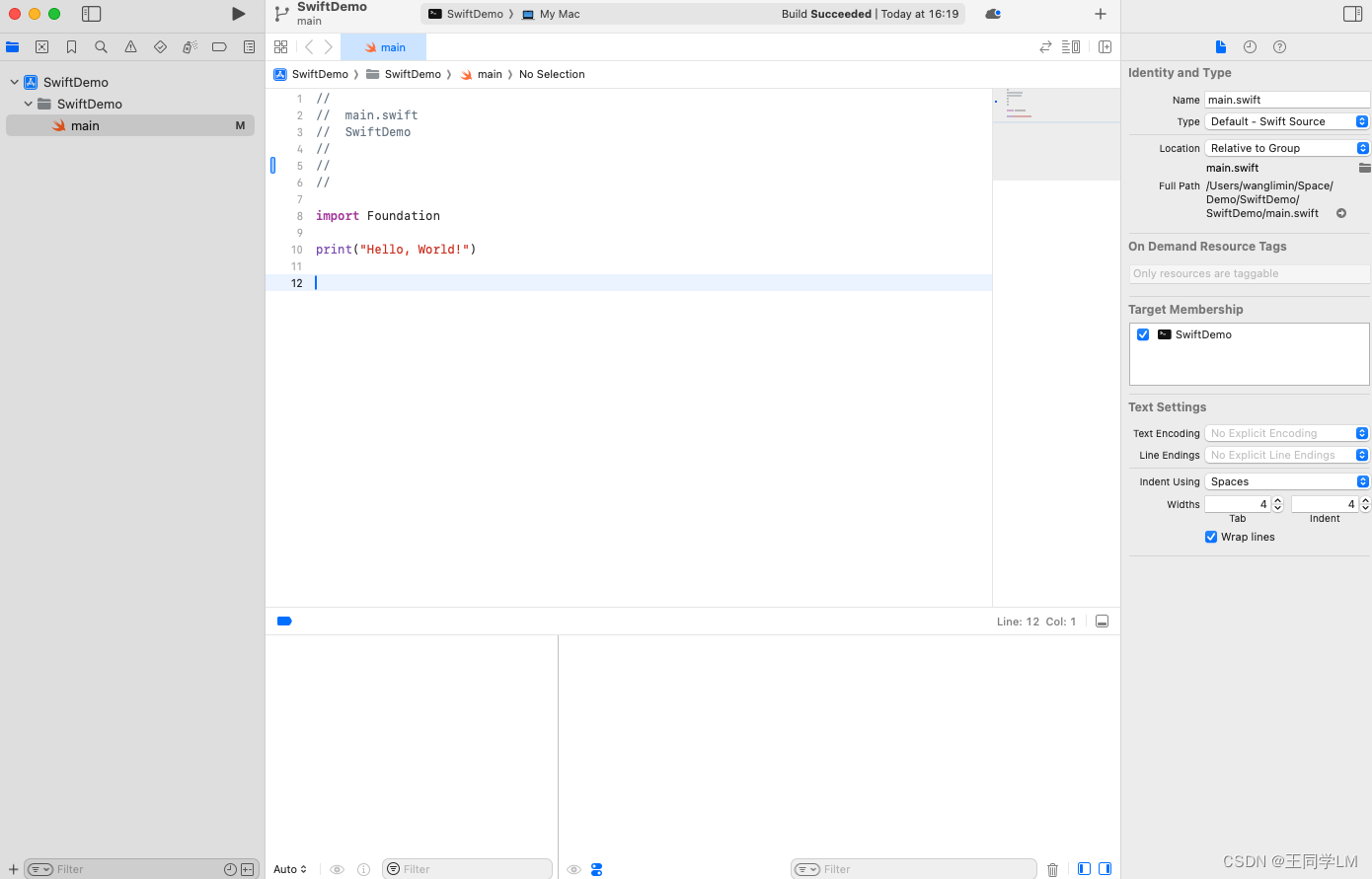This screenshot has width=1372, height=879.
Task: Open the related items grid menu
Action: tap(281, 46)
